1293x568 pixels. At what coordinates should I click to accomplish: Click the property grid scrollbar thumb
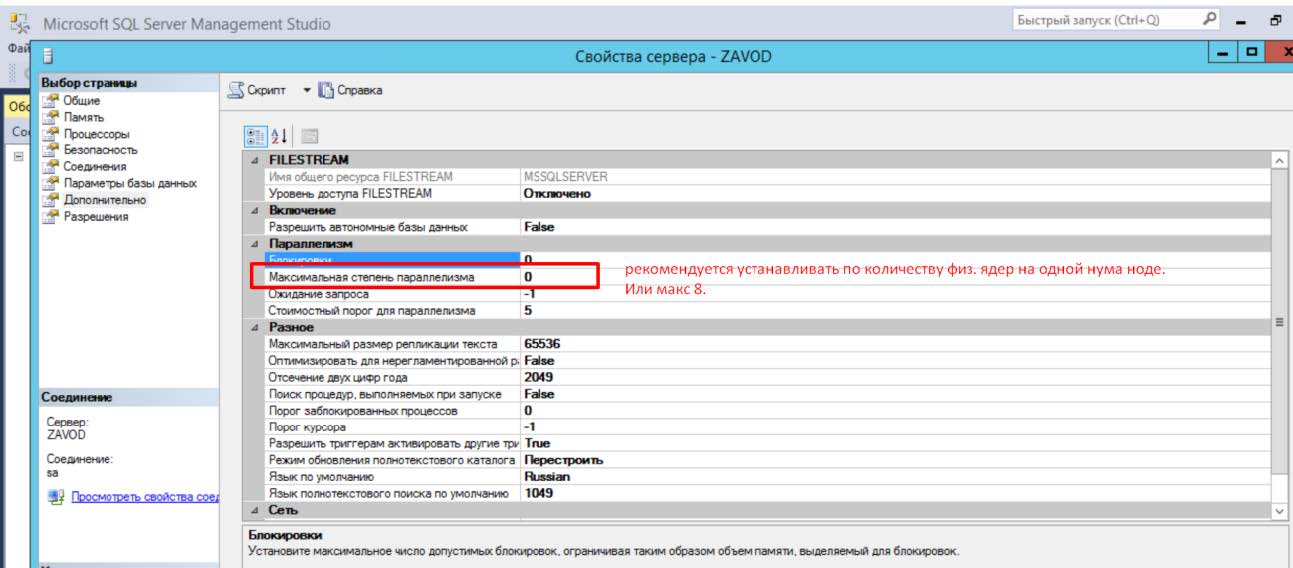pyautogui.click(x=1279, y=322)
